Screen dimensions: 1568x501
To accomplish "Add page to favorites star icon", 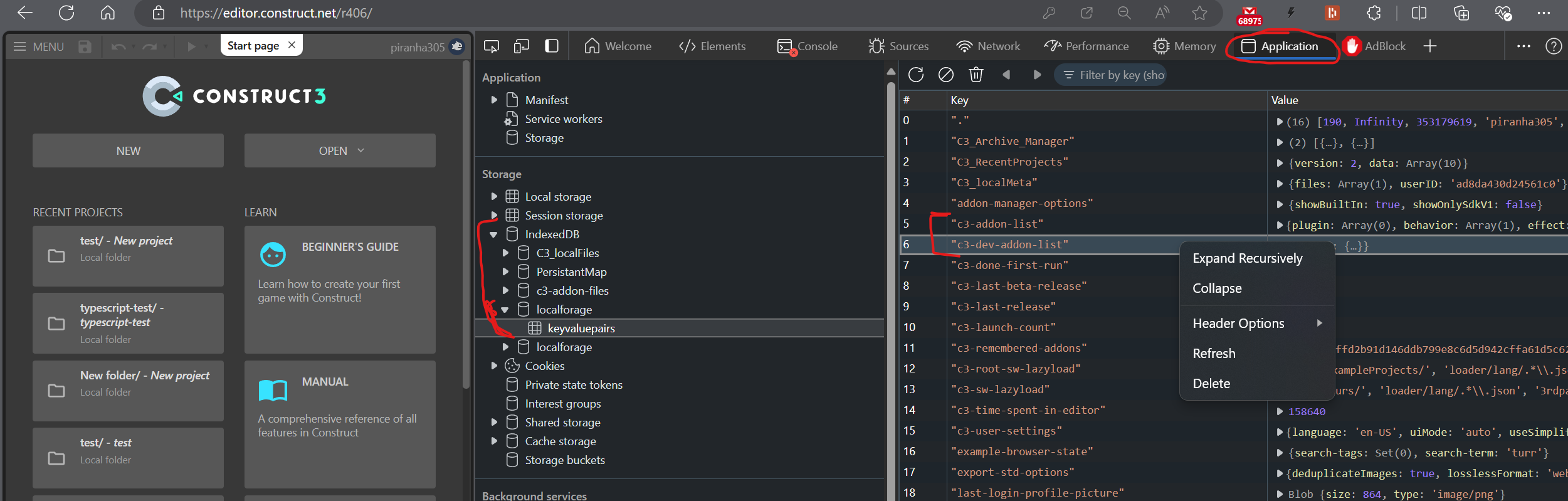I will (x=1199, y=13).
